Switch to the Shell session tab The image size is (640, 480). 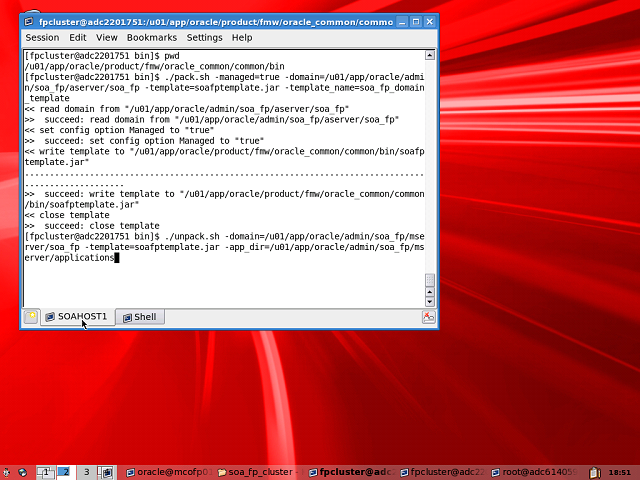click(140, 317)
